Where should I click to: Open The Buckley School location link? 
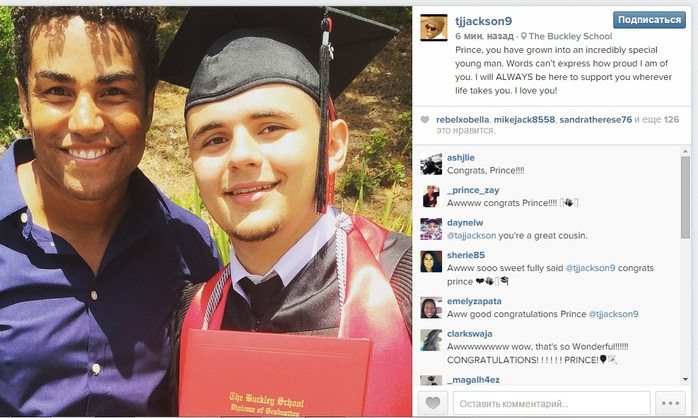[570, 37]
